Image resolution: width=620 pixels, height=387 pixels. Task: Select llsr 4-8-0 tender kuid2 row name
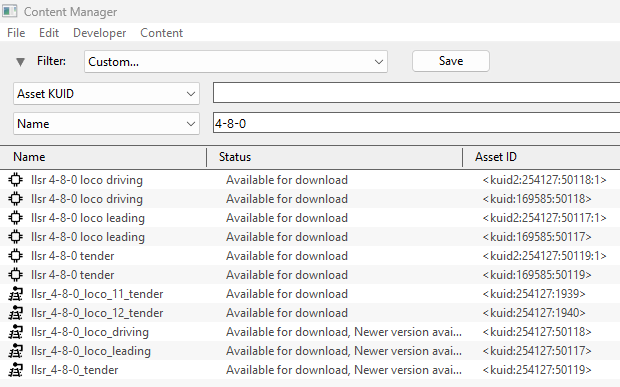click(73, 256)
